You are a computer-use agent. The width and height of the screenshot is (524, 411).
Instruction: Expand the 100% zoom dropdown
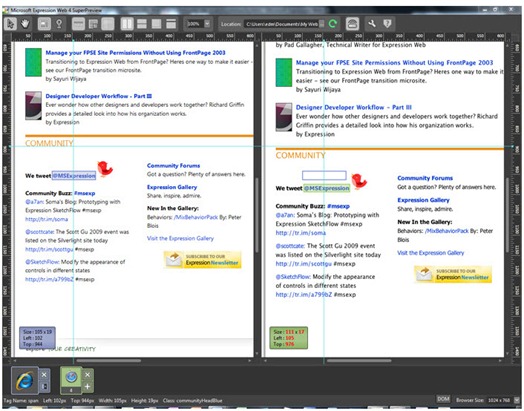[207, 24]
